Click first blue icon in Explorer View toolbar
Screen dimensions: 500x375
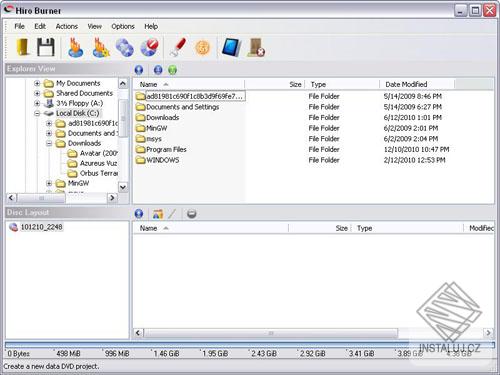(139, 70)
